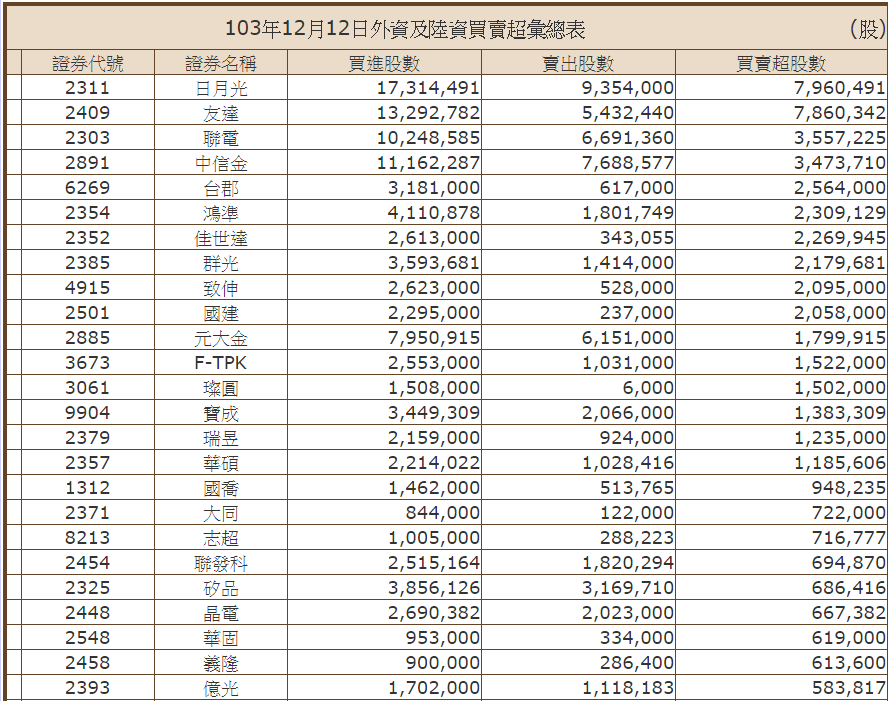Select stock name 群光

tap(221, 264)
